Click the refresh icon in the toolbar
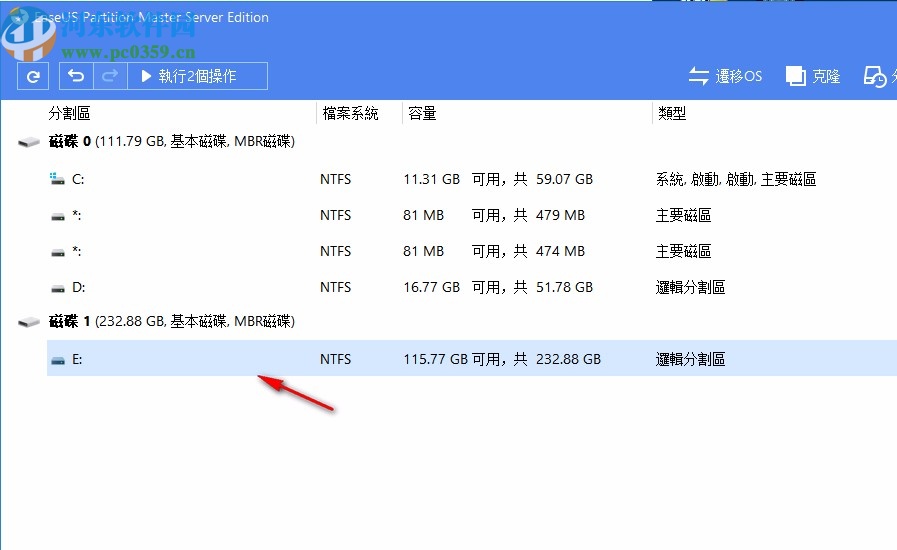This screenshot has width=897, height=550. click(33, 76)
